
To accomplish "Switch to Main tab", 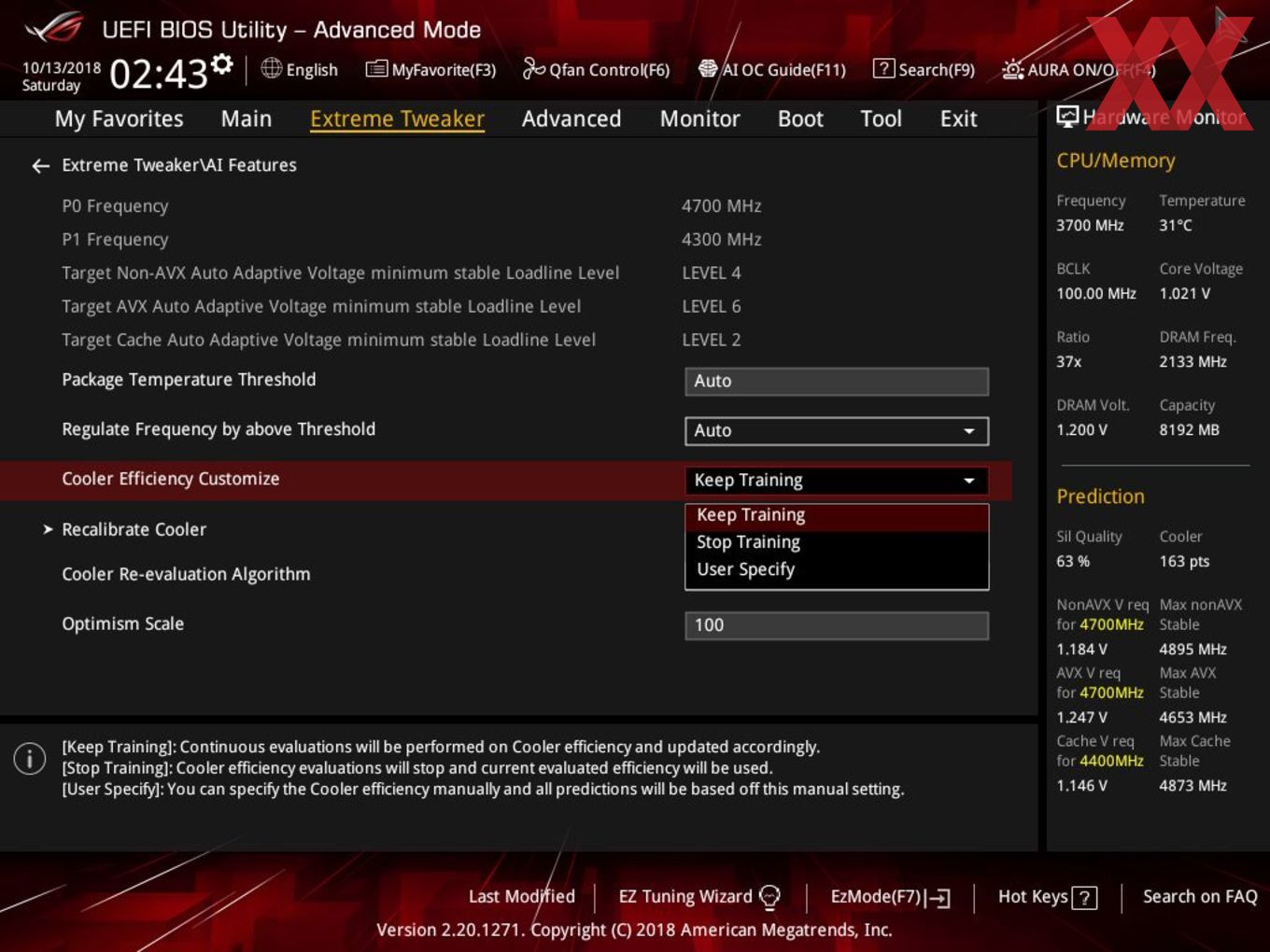I will (x=247, y=119).
